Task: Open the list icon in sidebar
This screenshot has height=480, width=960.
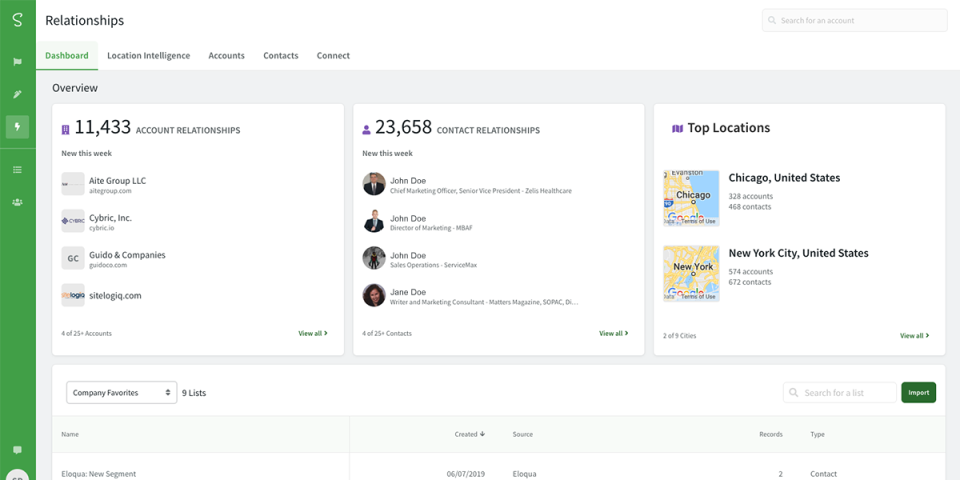Action: (17, 170)
